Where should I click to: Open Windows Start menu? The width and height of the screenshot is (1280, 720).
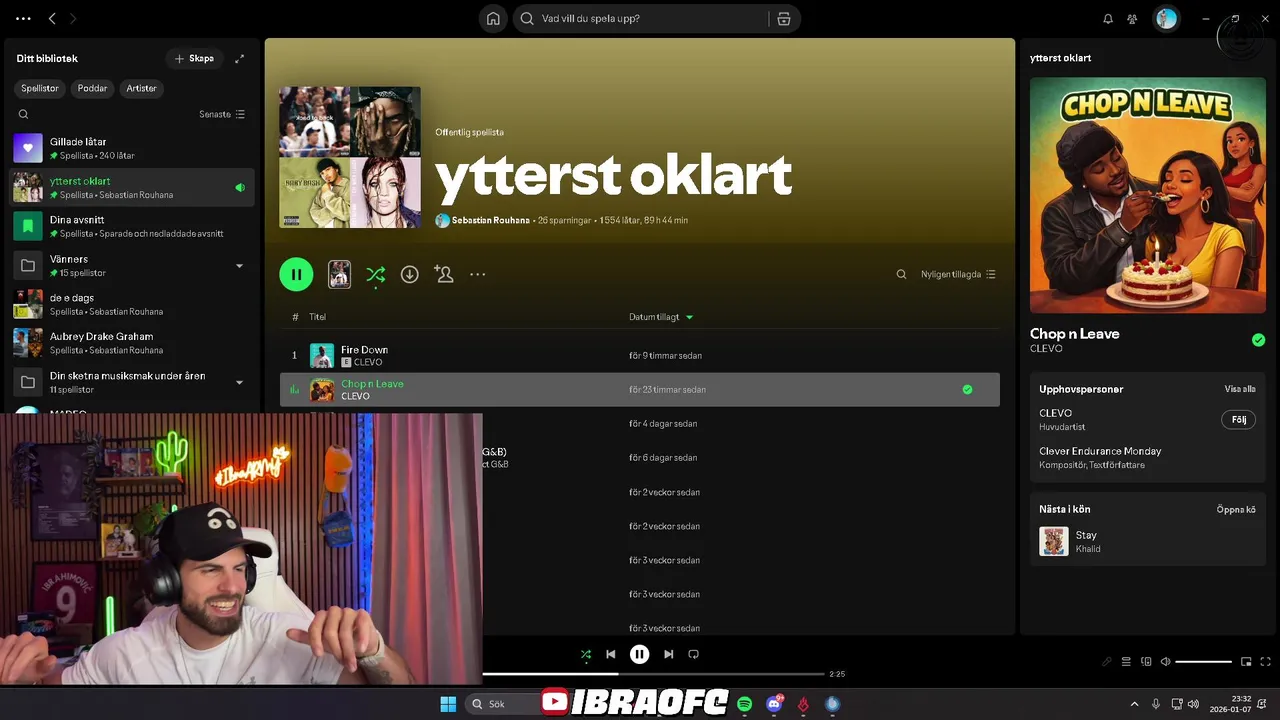(448, 704)
